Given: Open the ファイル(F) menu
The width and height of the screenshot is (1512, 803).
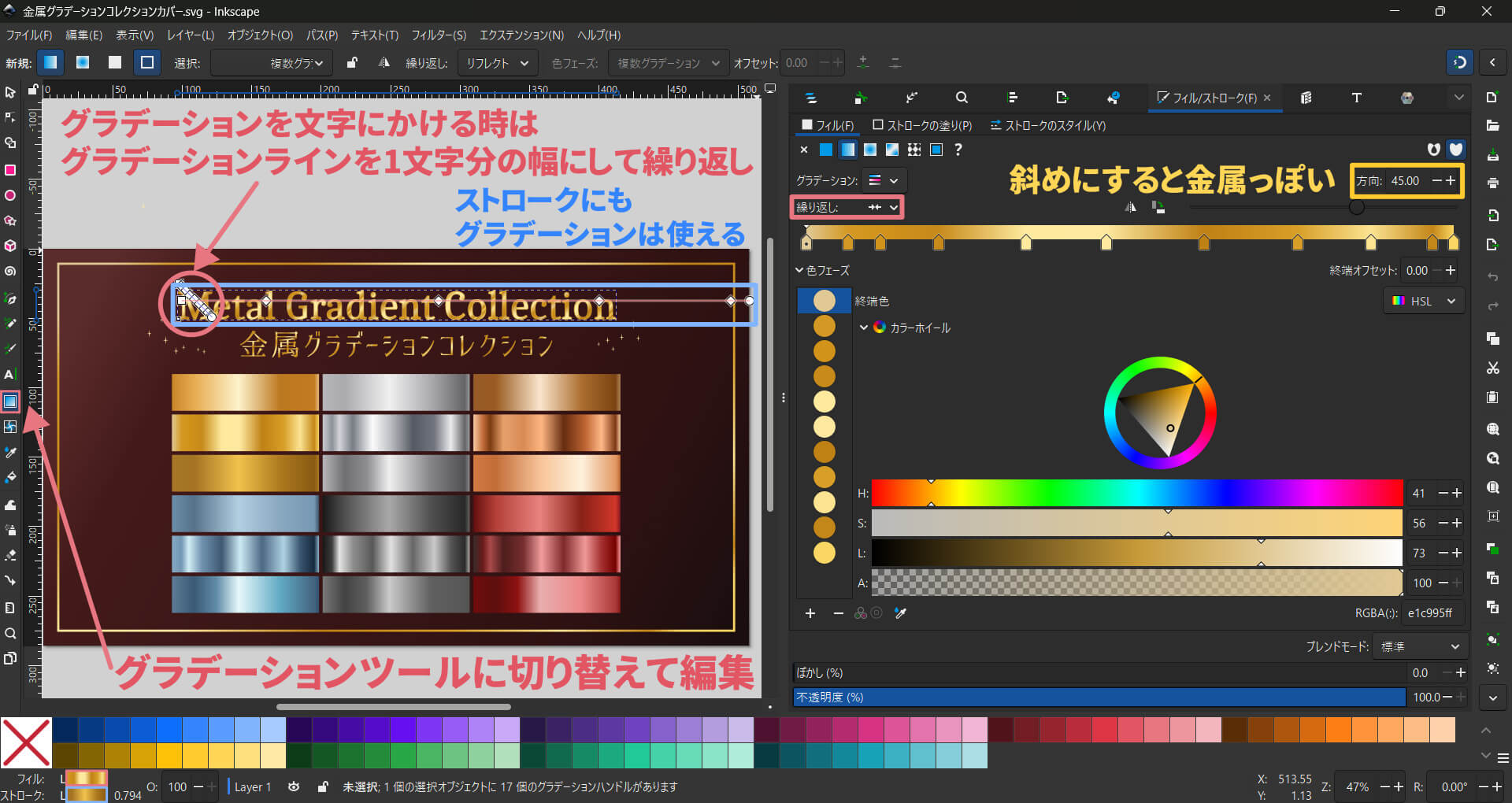Looking at the screenshot, I should point(28,35).
